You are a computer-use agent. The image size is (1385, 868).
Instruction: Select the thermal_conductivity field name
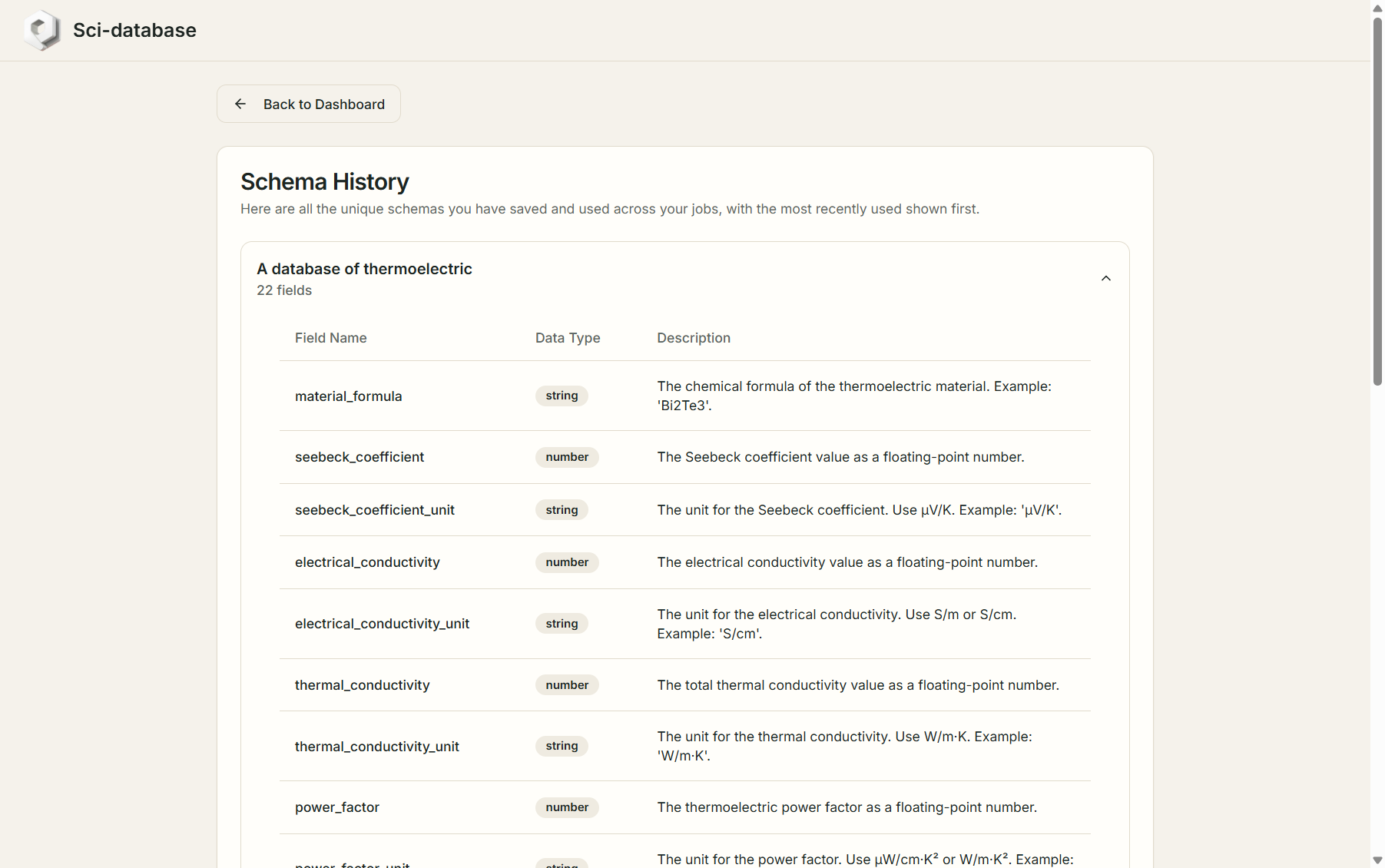(362, 685)
